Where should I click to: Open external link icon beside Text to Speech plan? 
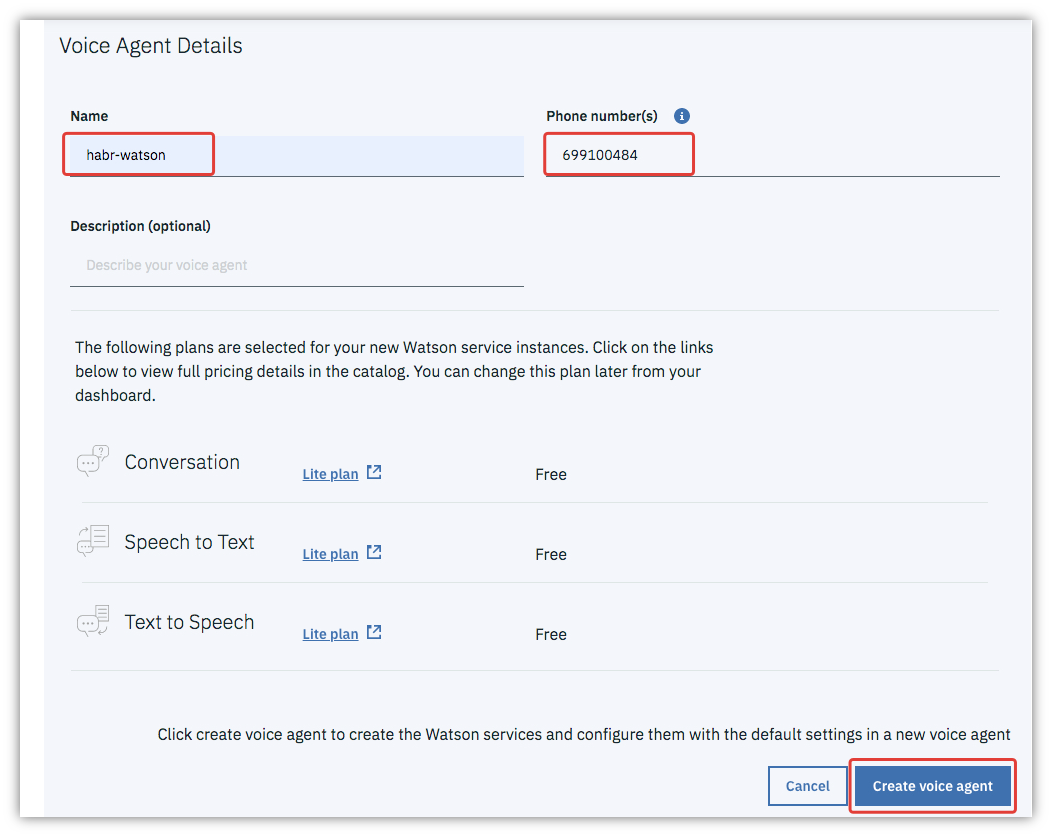tap(374, 632)
